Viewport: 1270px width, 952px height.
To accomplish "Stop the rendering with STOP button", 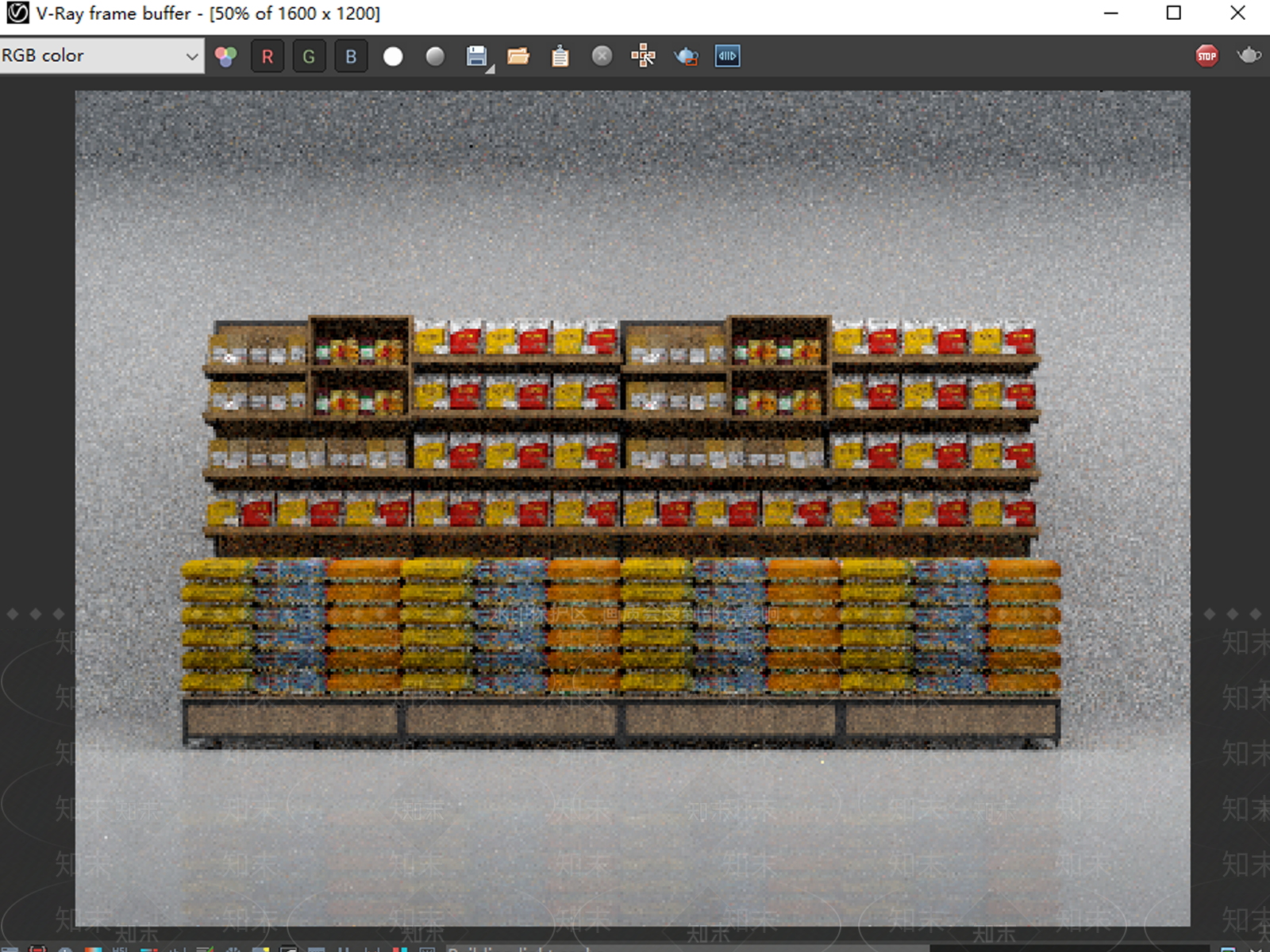I will click(x=1207, y=56).
